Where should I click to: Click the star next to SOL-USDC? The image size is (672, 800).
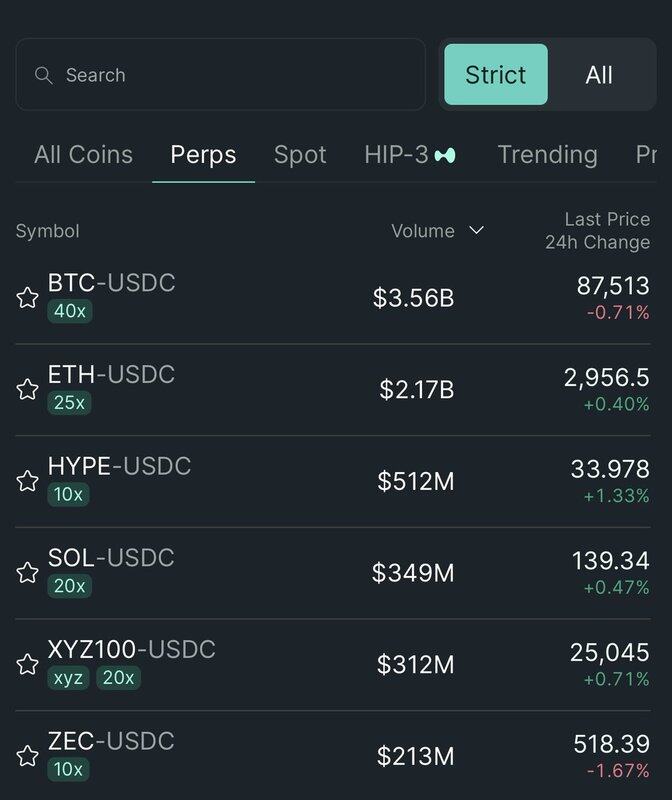tap(27, 573)
